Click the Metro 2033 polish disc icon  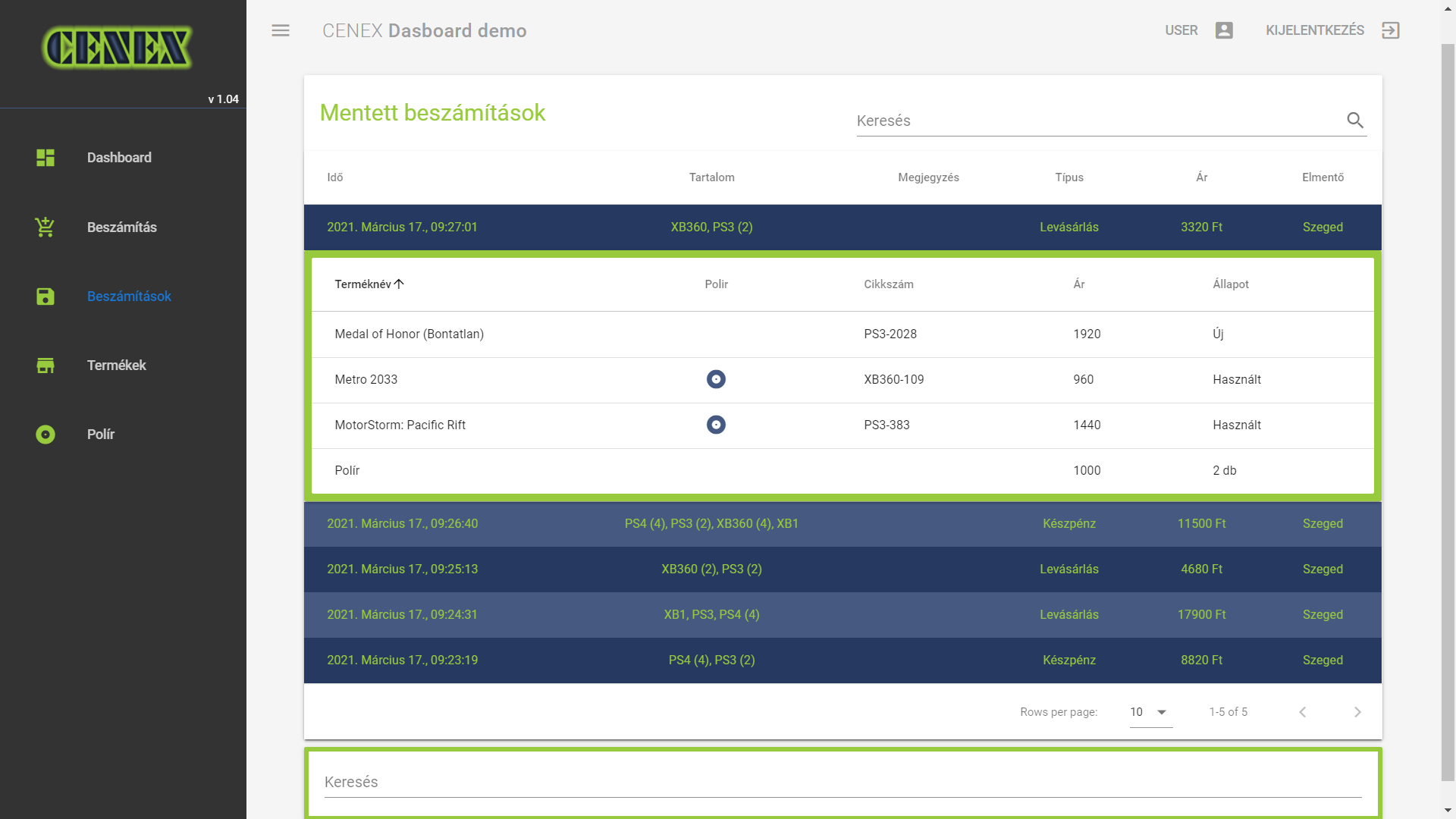[x=716, y=379]
